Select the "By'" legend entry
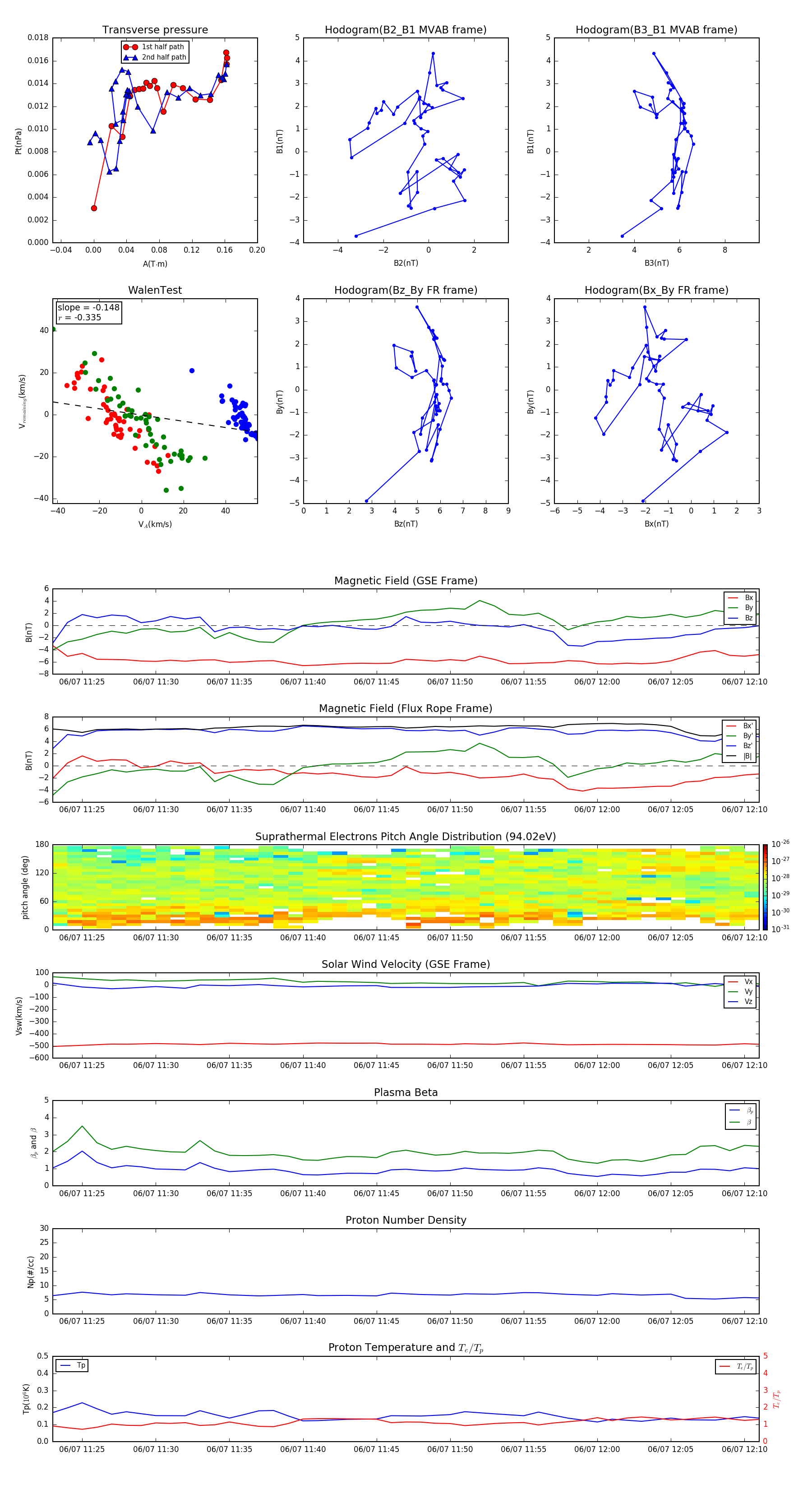The image size is (812, 1489). [739, 736]
